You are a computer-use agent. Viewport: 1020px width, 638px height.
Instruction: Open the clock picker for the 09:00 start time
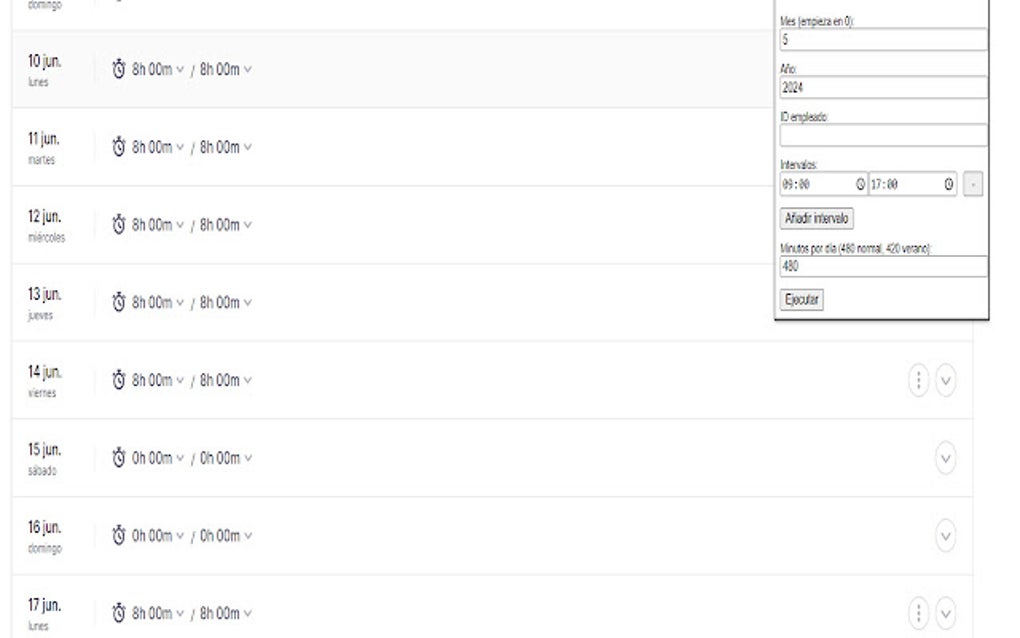pos(861,183)
